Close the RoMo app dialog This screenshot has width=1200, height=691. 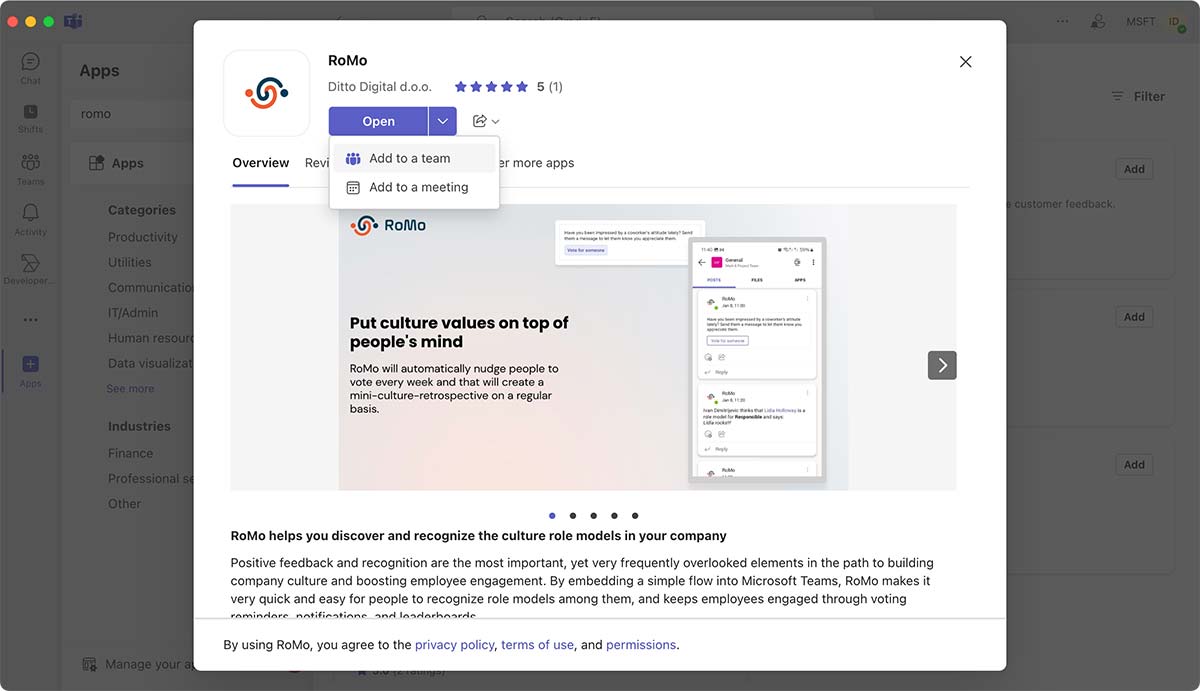point(965,62)
